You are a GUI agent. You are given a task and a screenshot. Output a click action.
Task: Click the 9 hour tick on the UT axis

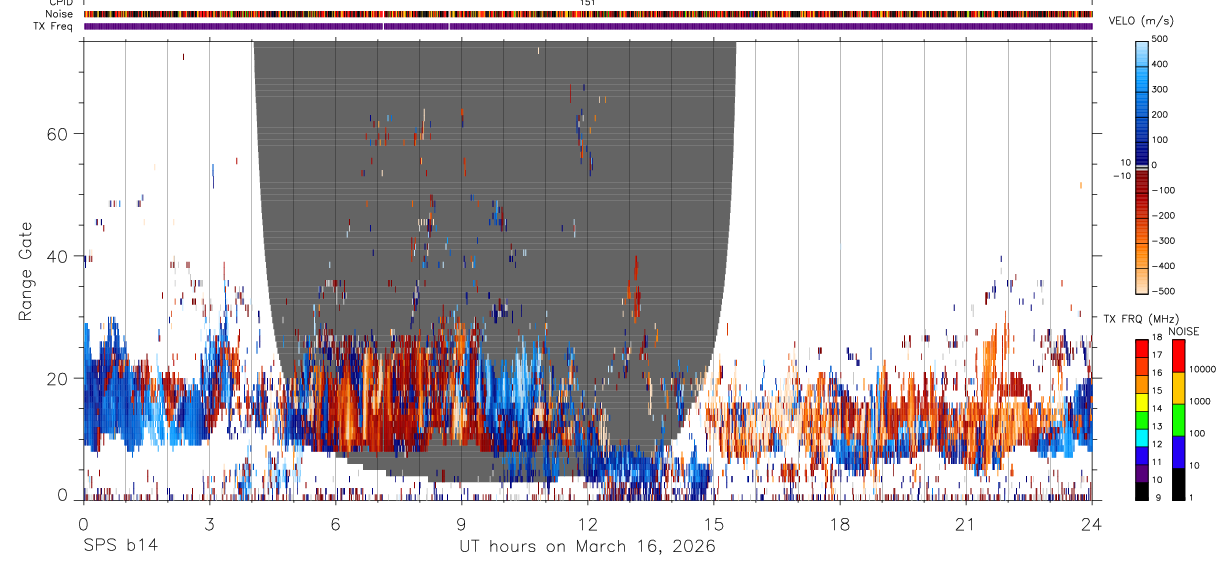(x=462, y=523)
